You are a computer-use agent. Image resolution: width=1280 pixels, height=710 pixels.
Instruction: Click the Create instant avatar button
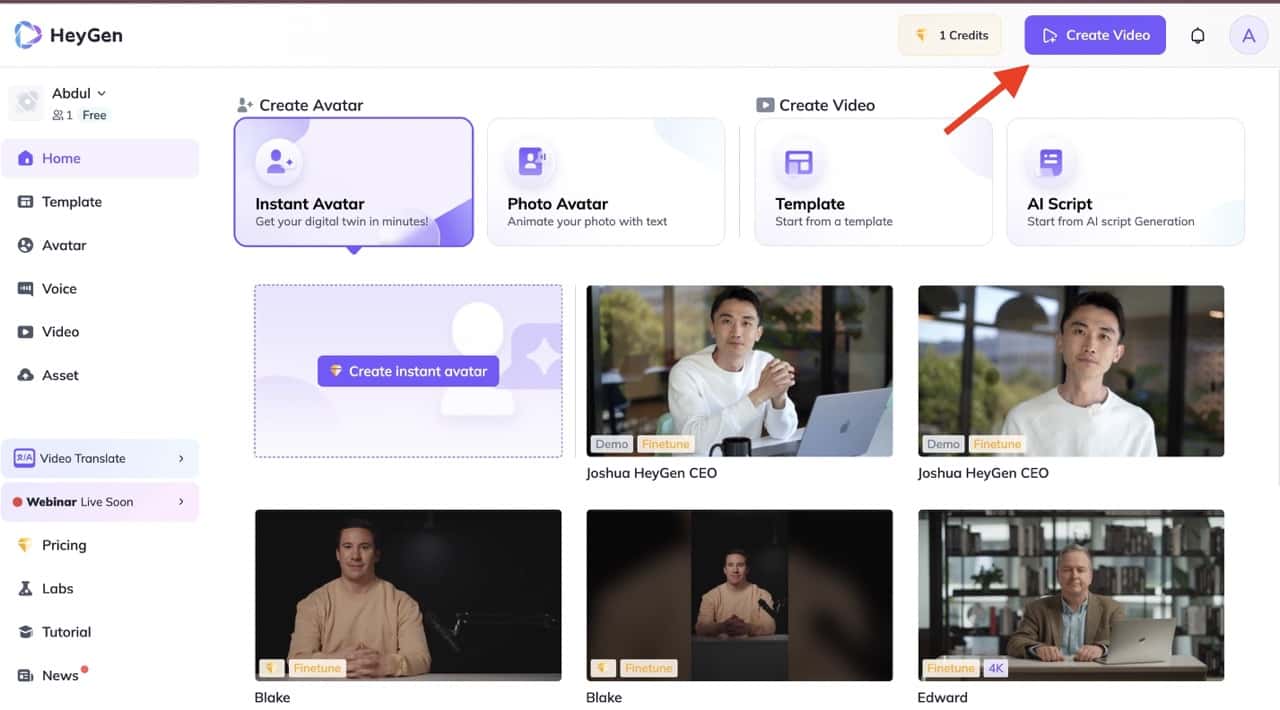point(408,370)
